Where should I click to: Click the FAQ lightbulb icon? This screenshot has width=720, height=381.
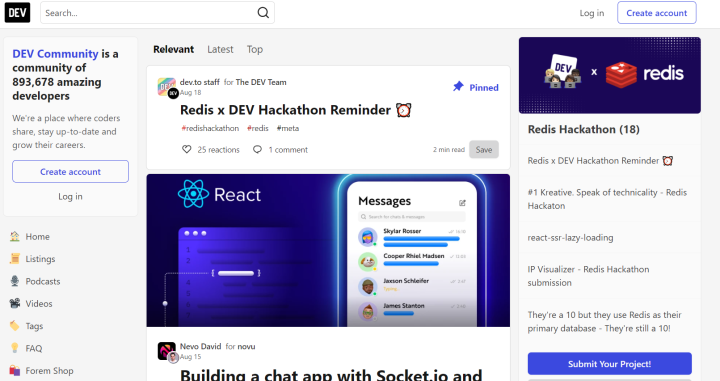coord(15,348)
